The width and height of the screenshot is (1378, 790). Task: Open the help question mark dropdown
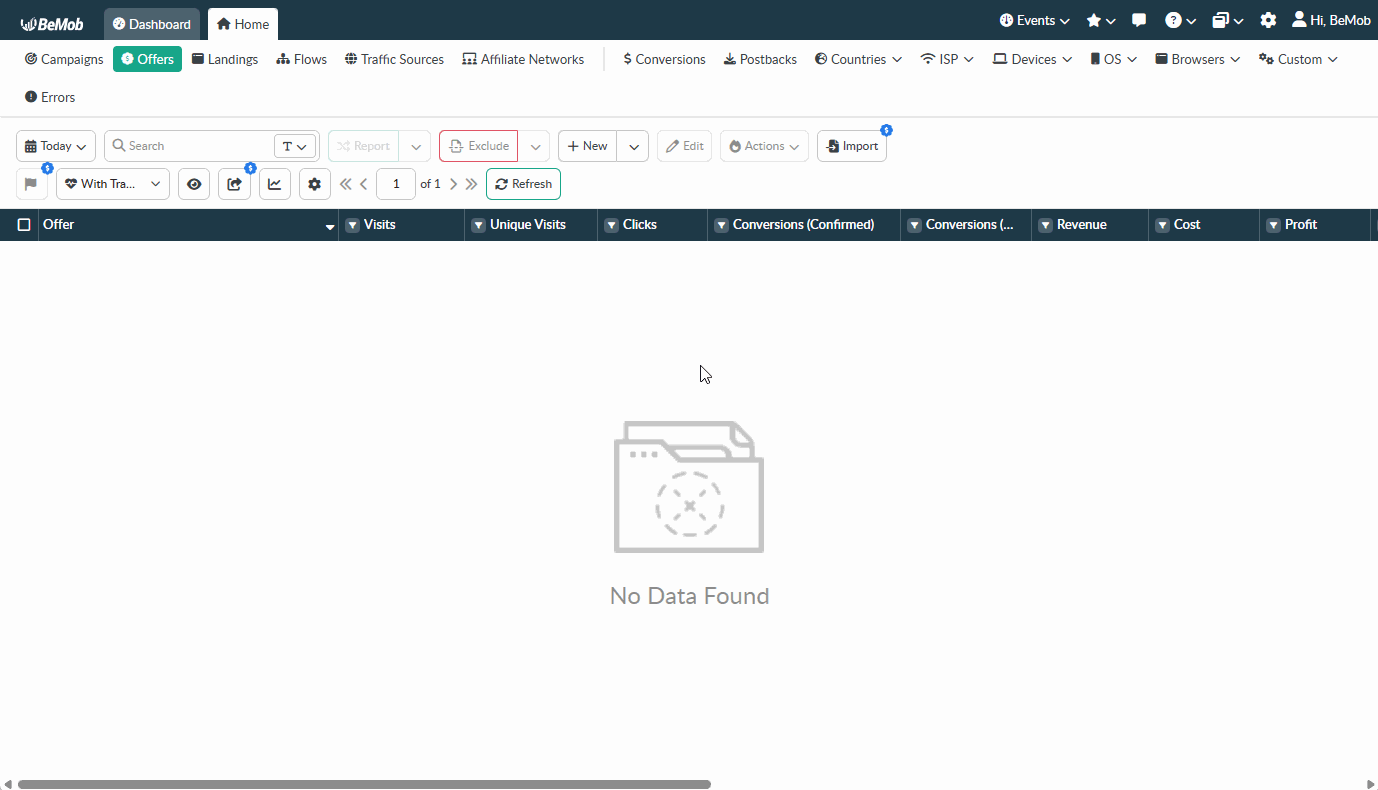tap(1180, 21)
